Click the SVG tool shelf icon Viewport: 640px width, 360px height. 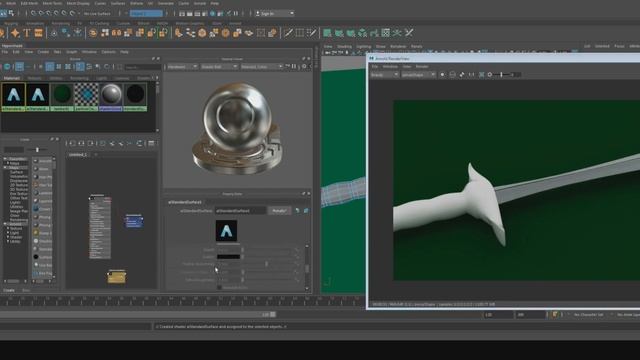click(x=38, y=33)
